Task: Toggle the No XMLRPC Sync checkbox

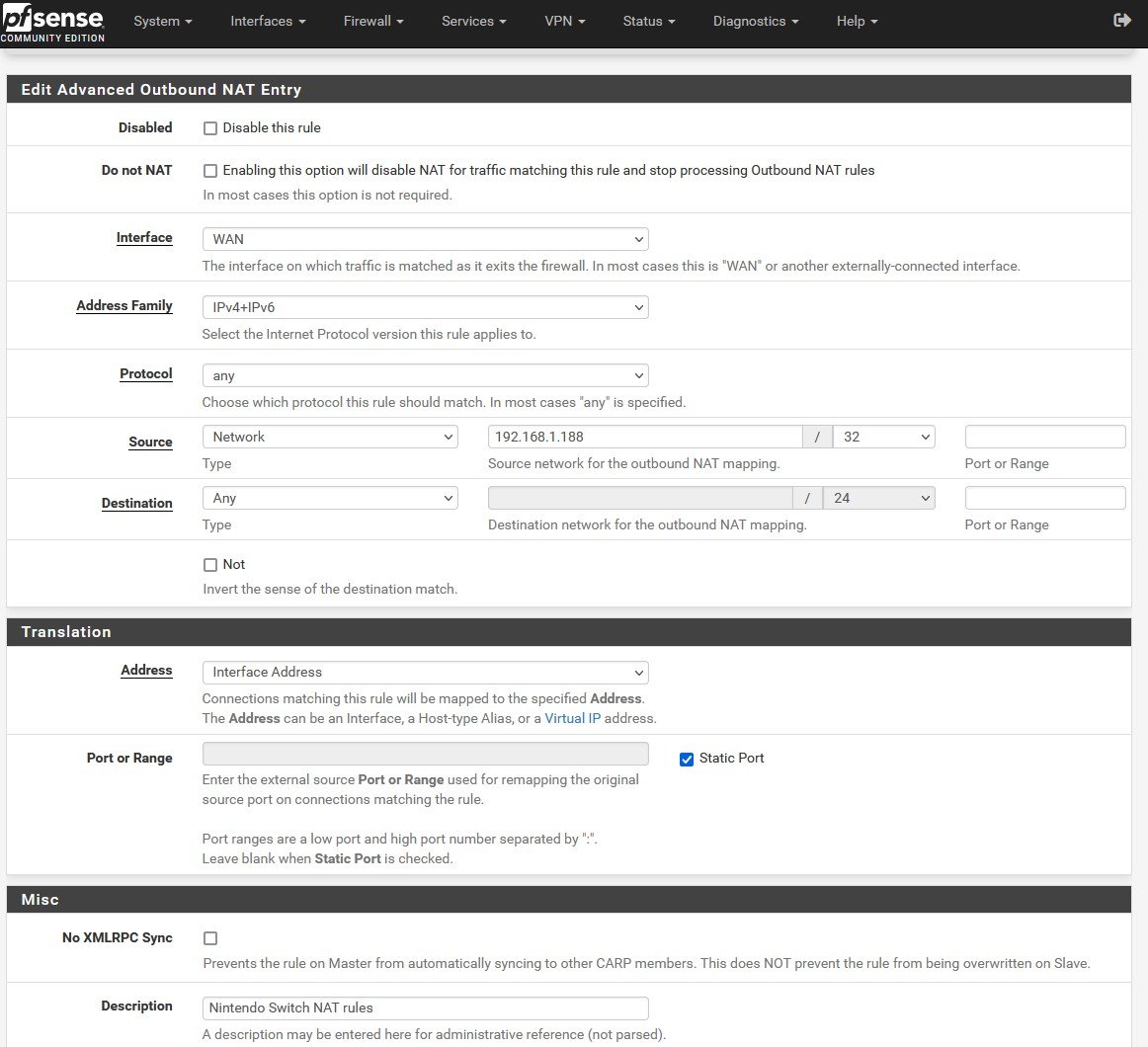Action: 210,938
